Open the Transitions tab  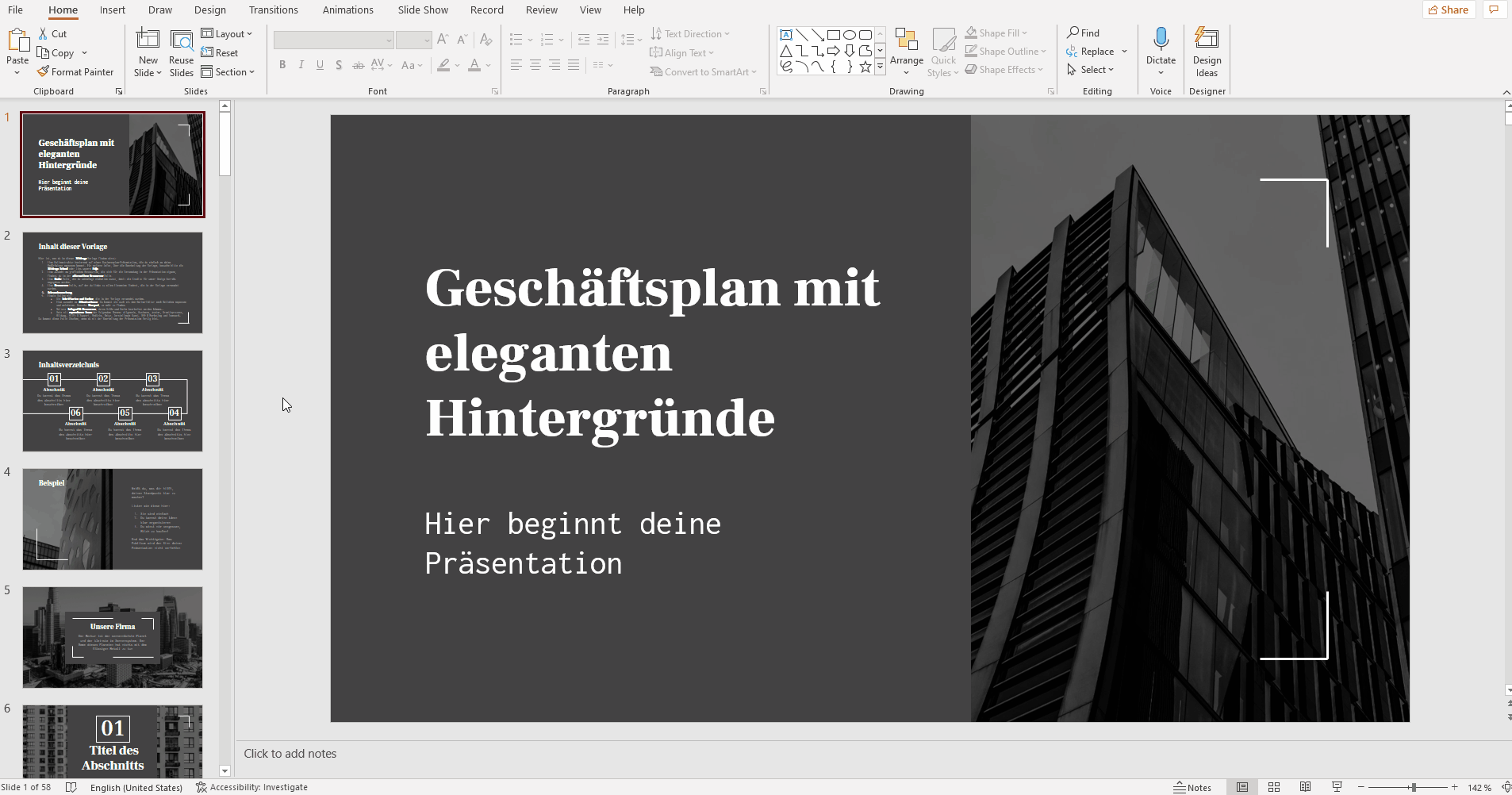[273, 10]
